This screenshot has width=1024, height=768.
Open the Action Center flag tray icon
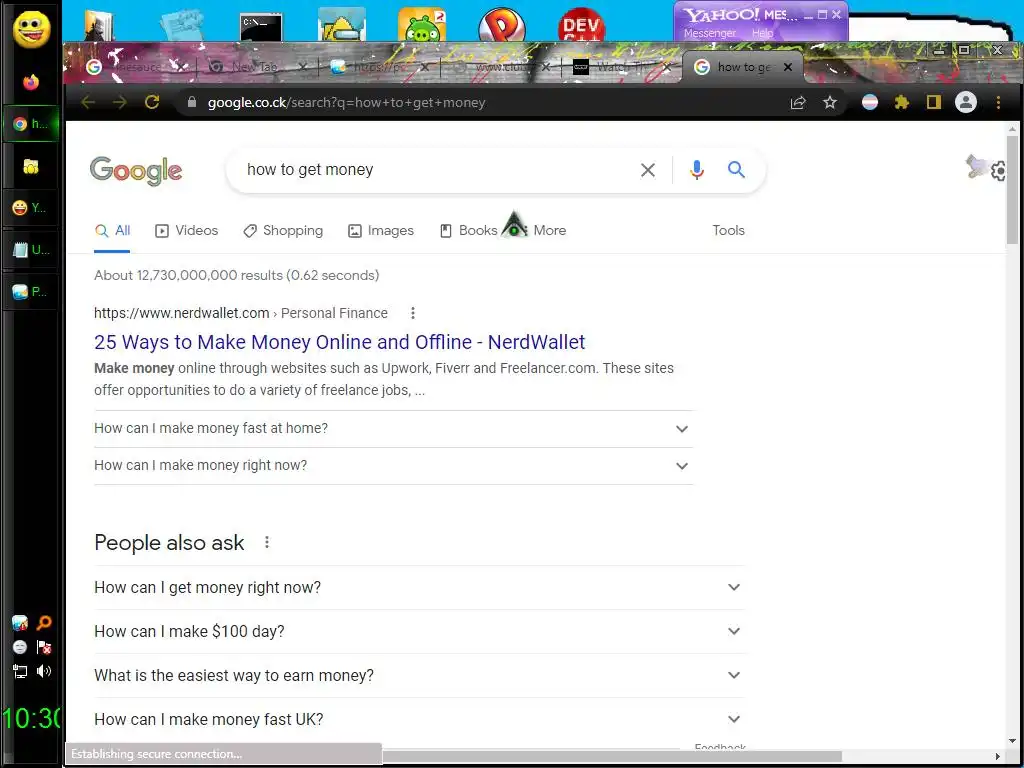click(x=44, y=647)
